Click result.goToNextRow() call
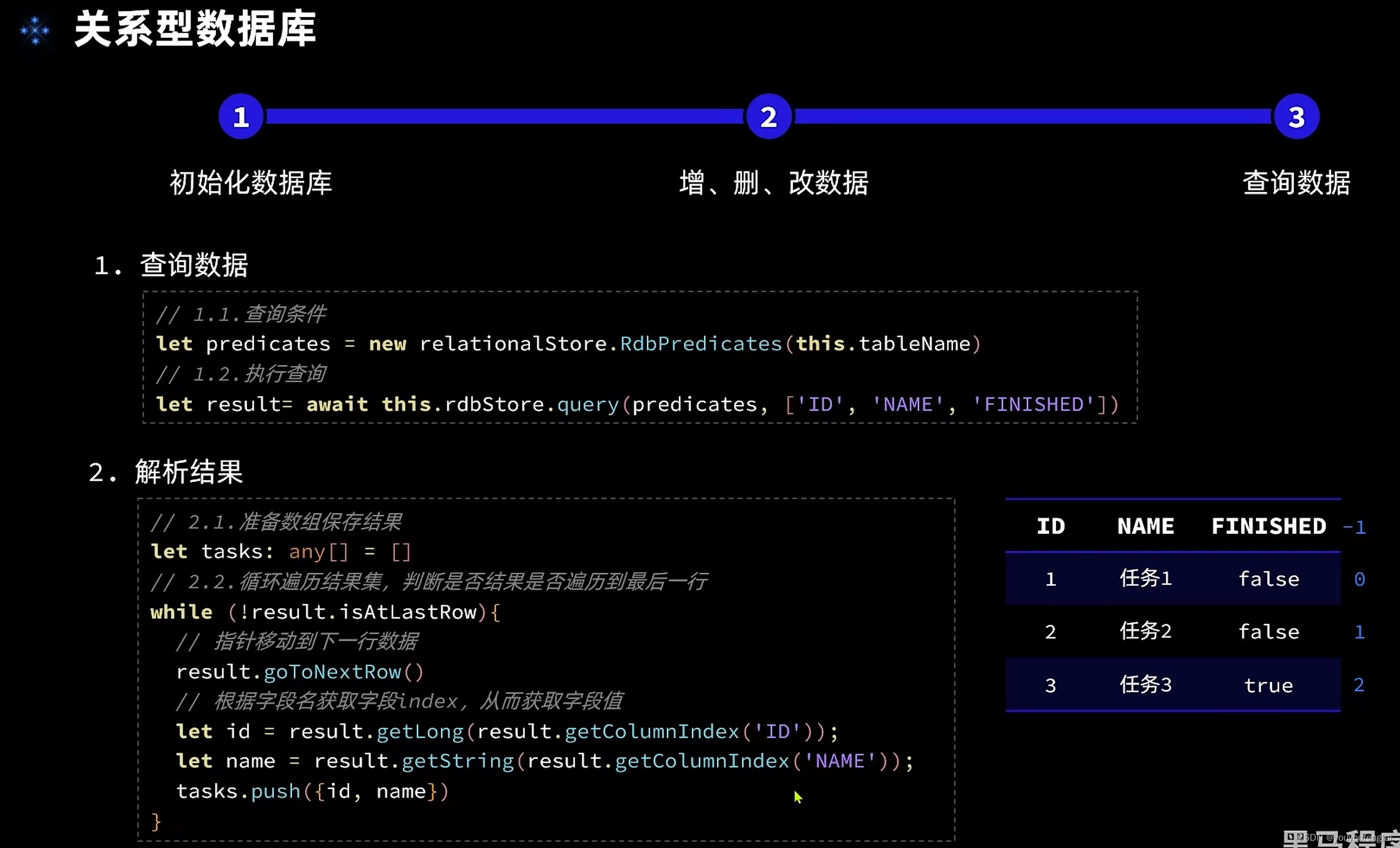Image resolution: width=1400 pixels, height=848 pixels. tap(300, 672)
